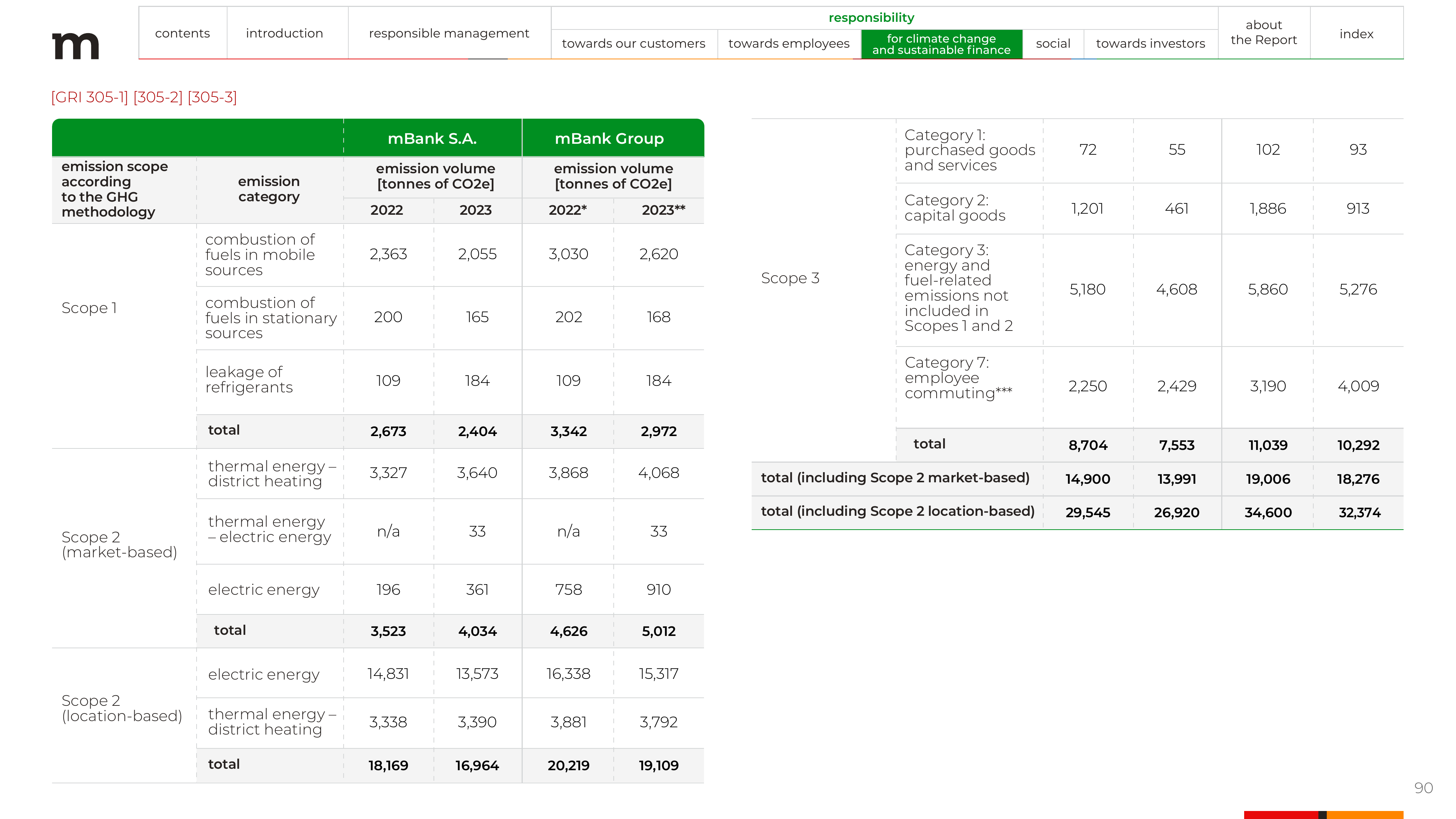This screenshot has width=1456, height=819.
Task: Click 'thermal energy – electric energy' category
Action: 269,530
